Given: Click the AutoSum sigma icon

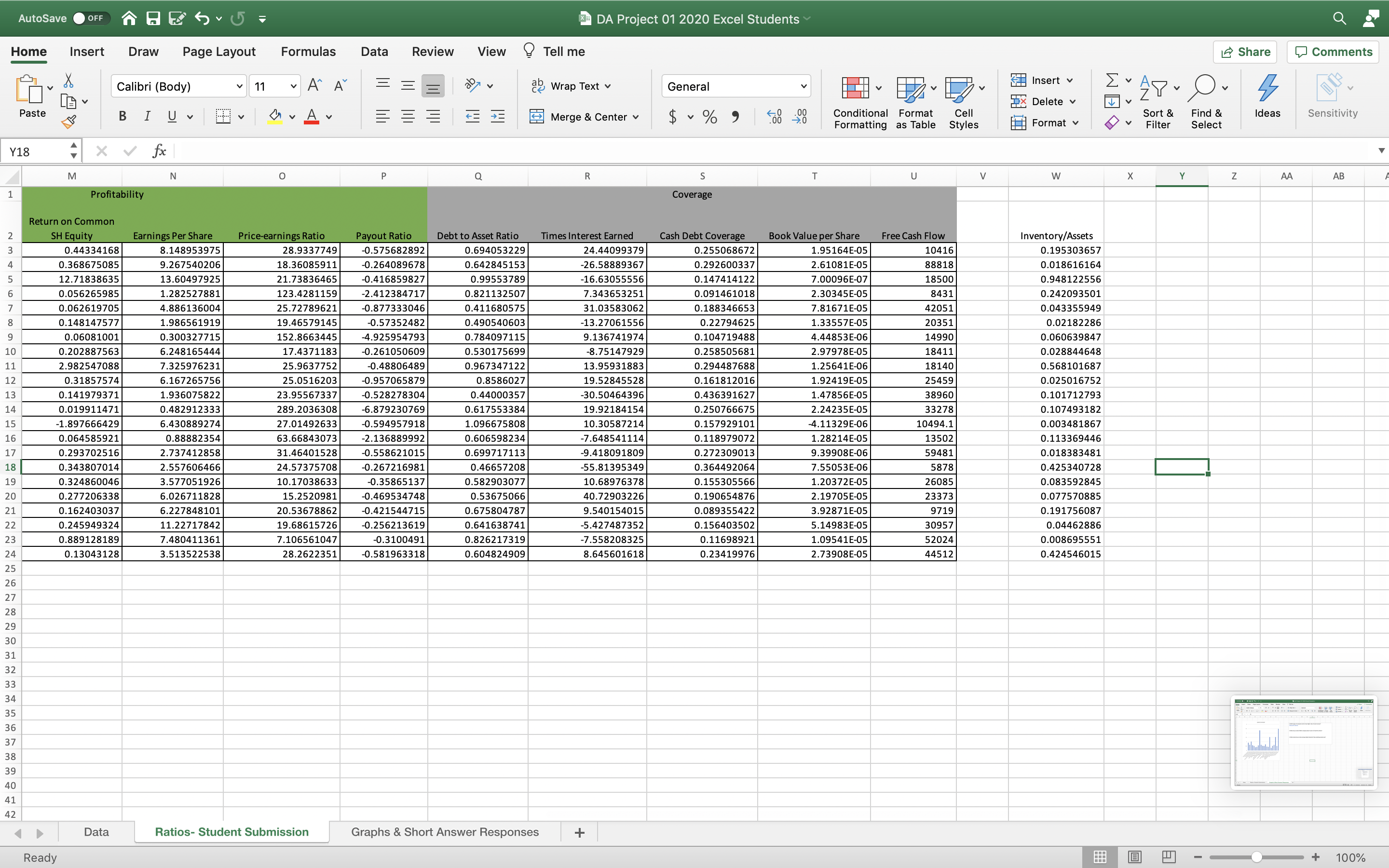Looking at the screenshot, I should [x=1112, y=81].
